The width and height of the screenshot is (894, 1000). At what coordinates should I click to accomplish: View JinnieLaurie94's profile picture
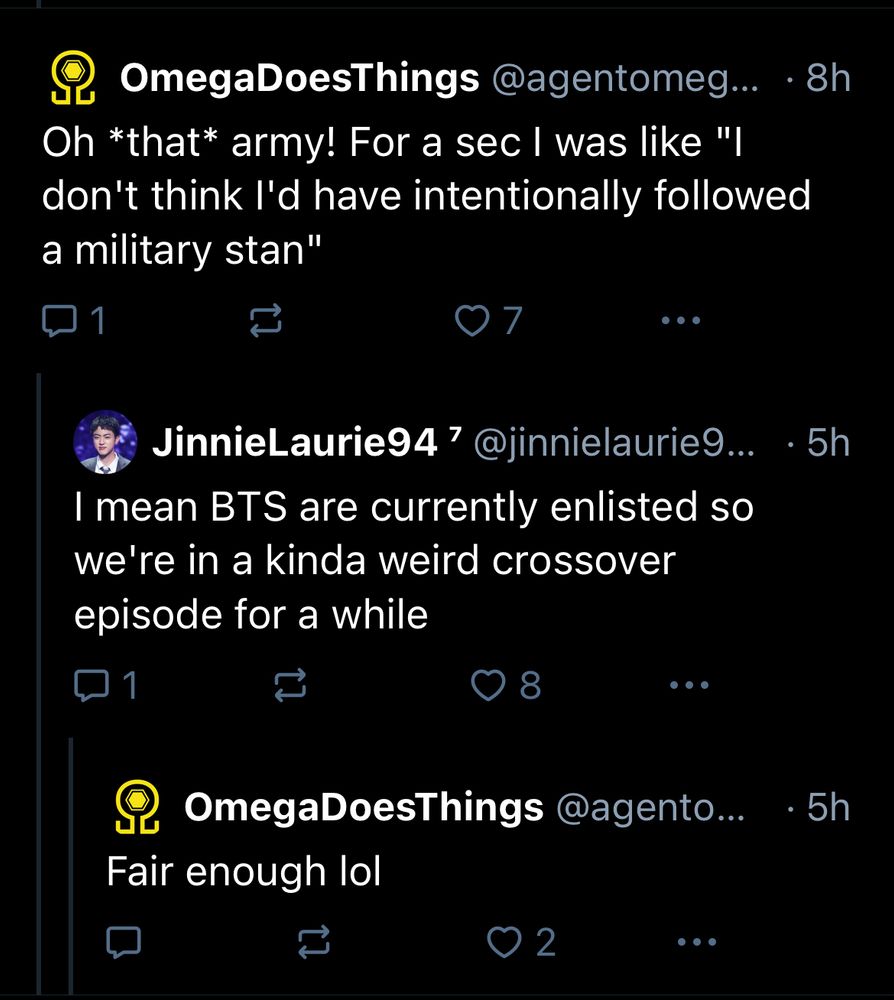click(x=105, y=441)
